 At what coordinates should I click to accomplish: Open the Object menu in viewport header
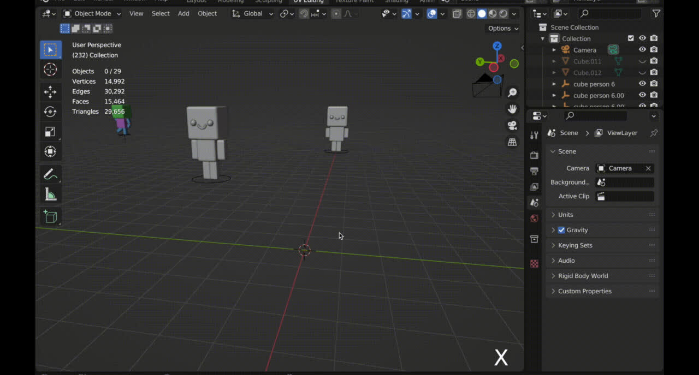click(x=207, y=14)
